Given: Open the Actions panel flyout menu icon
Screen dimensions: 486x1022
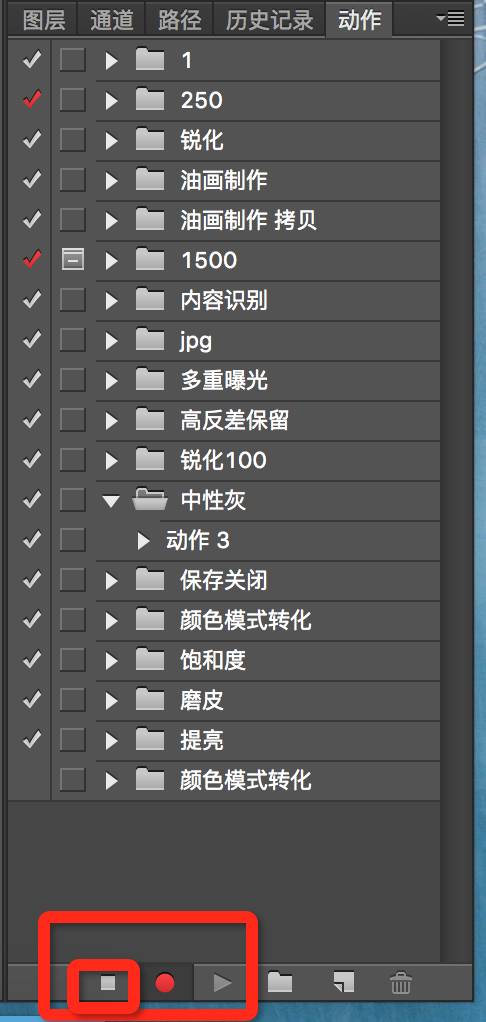Looking at the screenshot, I should 450,19.
